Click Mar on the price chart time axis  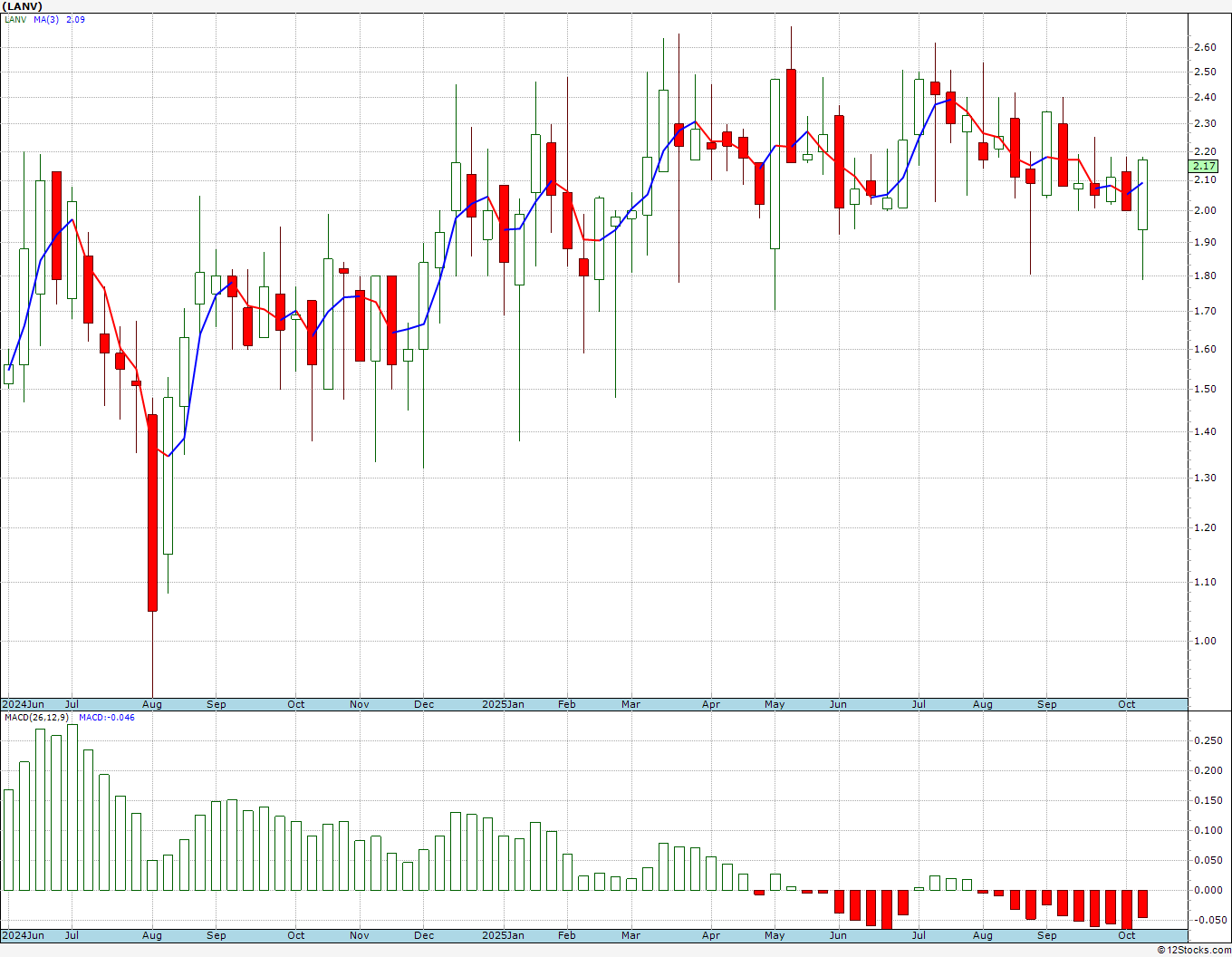(630, 704)
